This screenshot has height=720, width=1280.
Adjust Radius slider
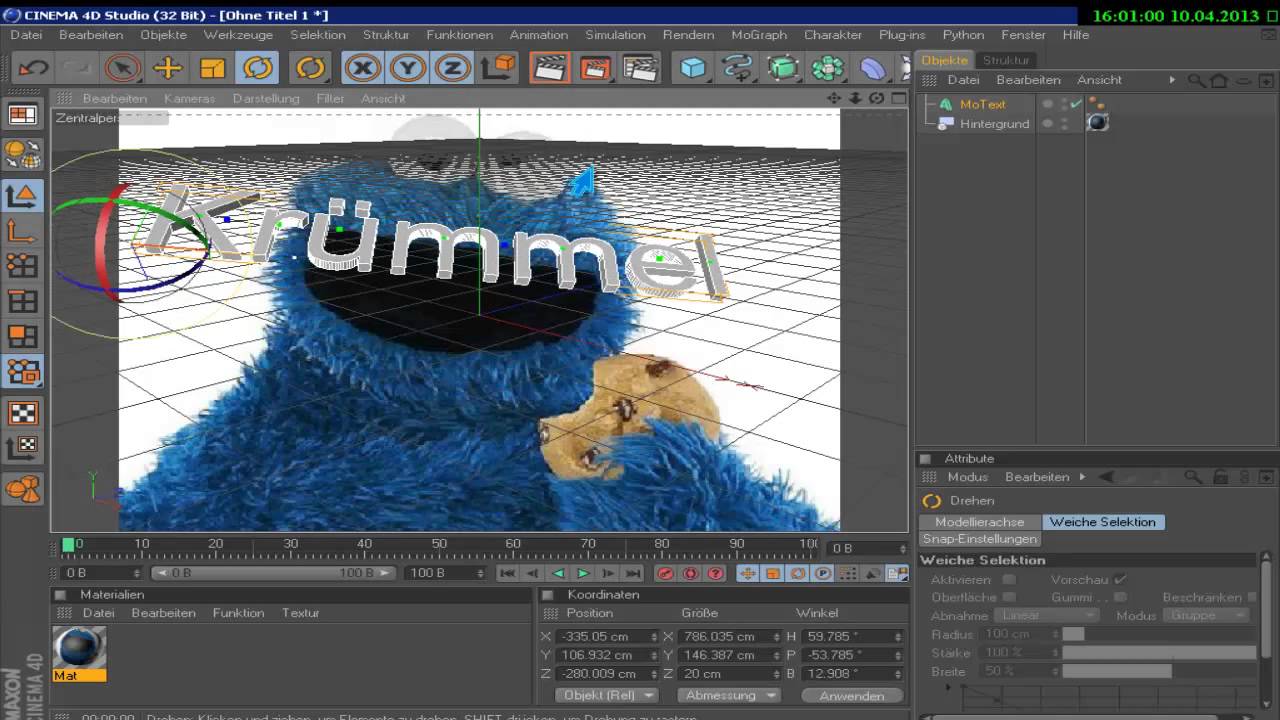[x=1073, y=634]
